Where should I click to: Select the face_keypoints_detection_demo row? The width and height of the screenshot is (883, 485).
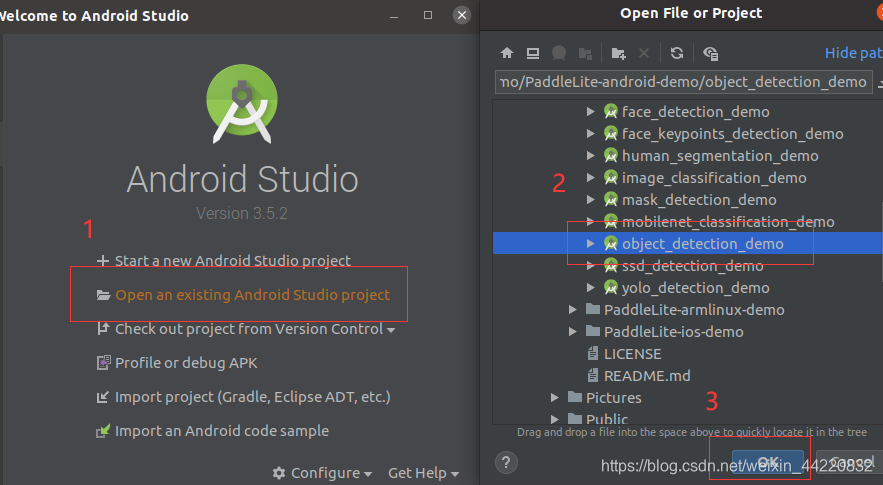point(688,134)
